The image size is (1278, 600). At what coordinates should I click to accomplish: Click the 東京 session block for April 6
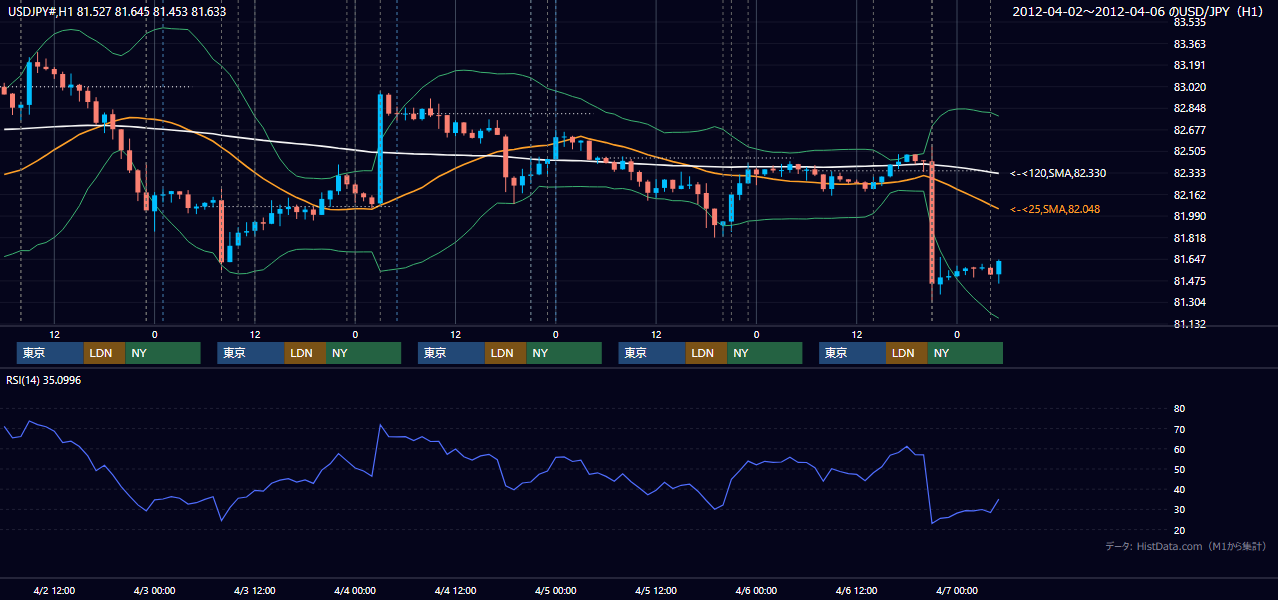[x=852, y=353]
